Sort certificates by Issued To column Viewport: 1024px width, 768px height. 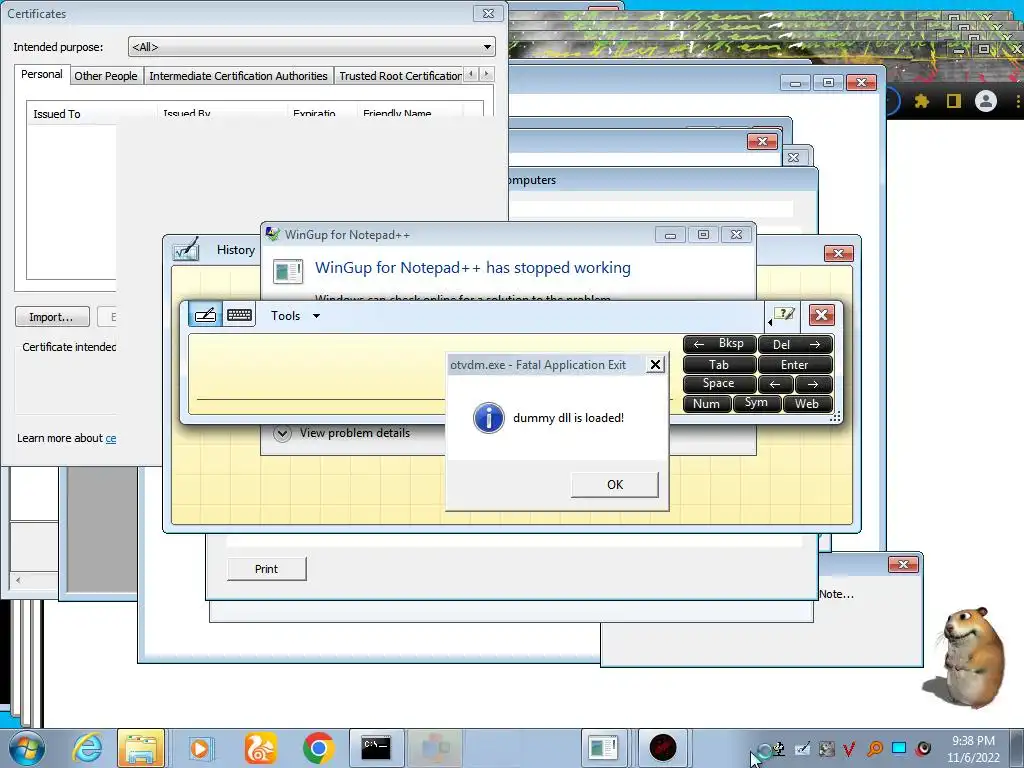(91, 113)
